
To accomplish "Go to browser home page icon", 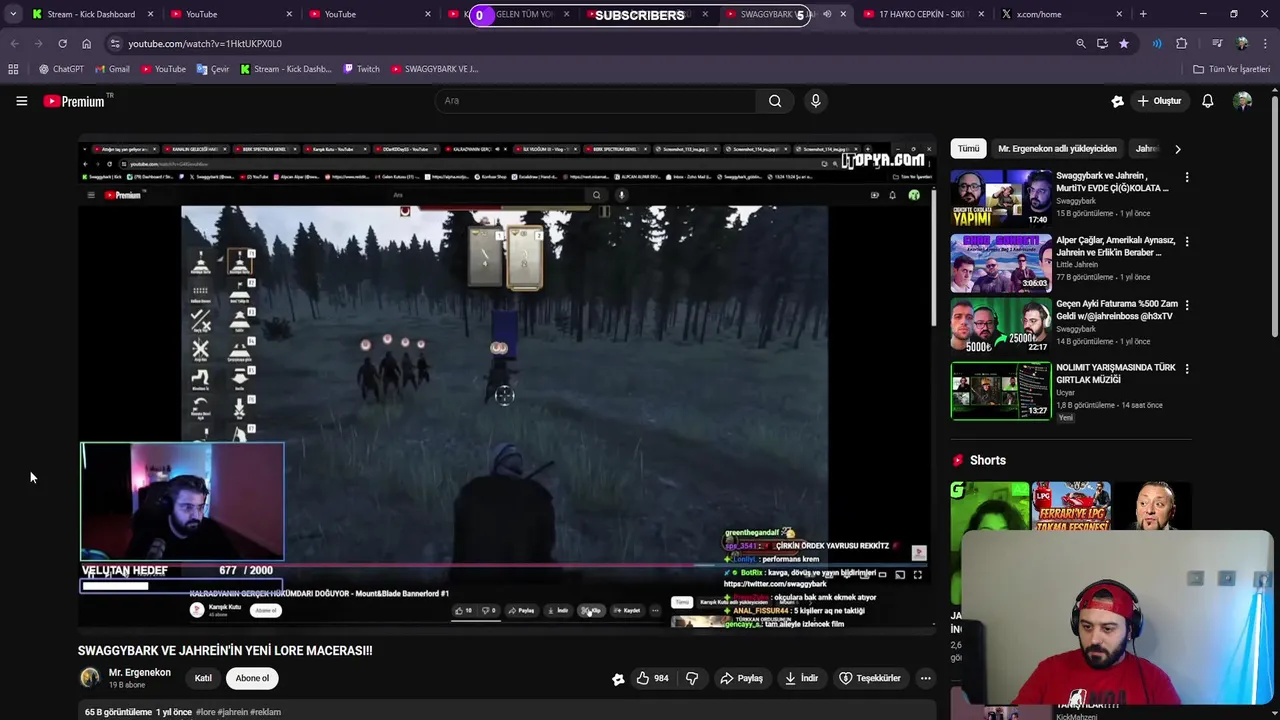I will (86, 44).
